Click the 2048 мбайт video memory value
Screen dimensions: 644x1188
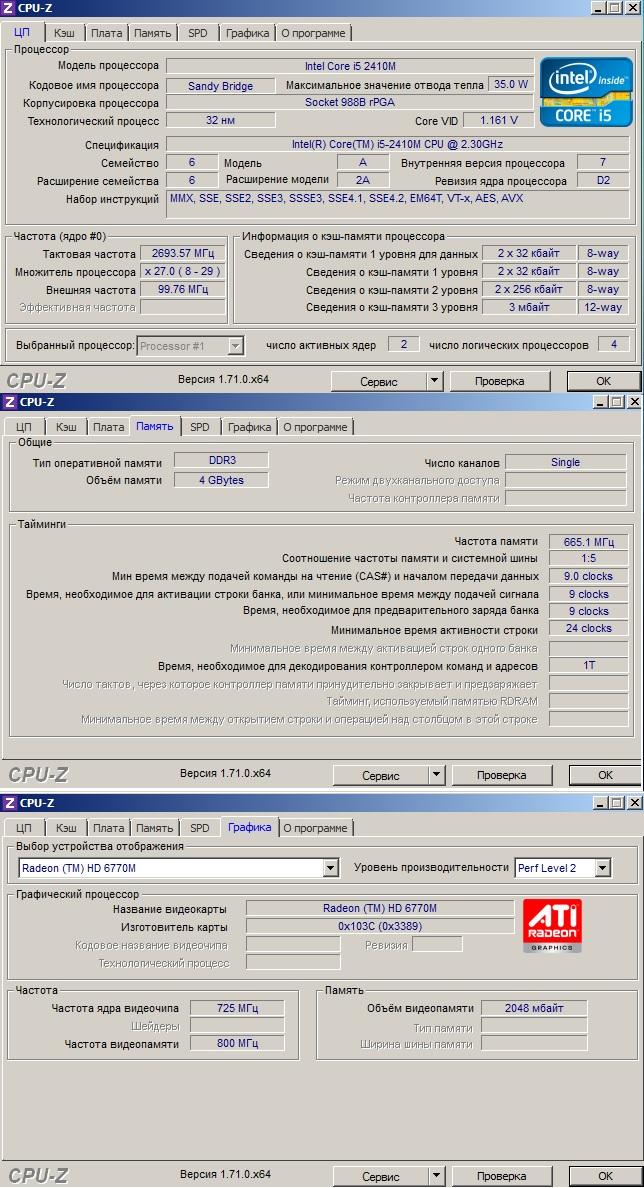coord(534,1008)
